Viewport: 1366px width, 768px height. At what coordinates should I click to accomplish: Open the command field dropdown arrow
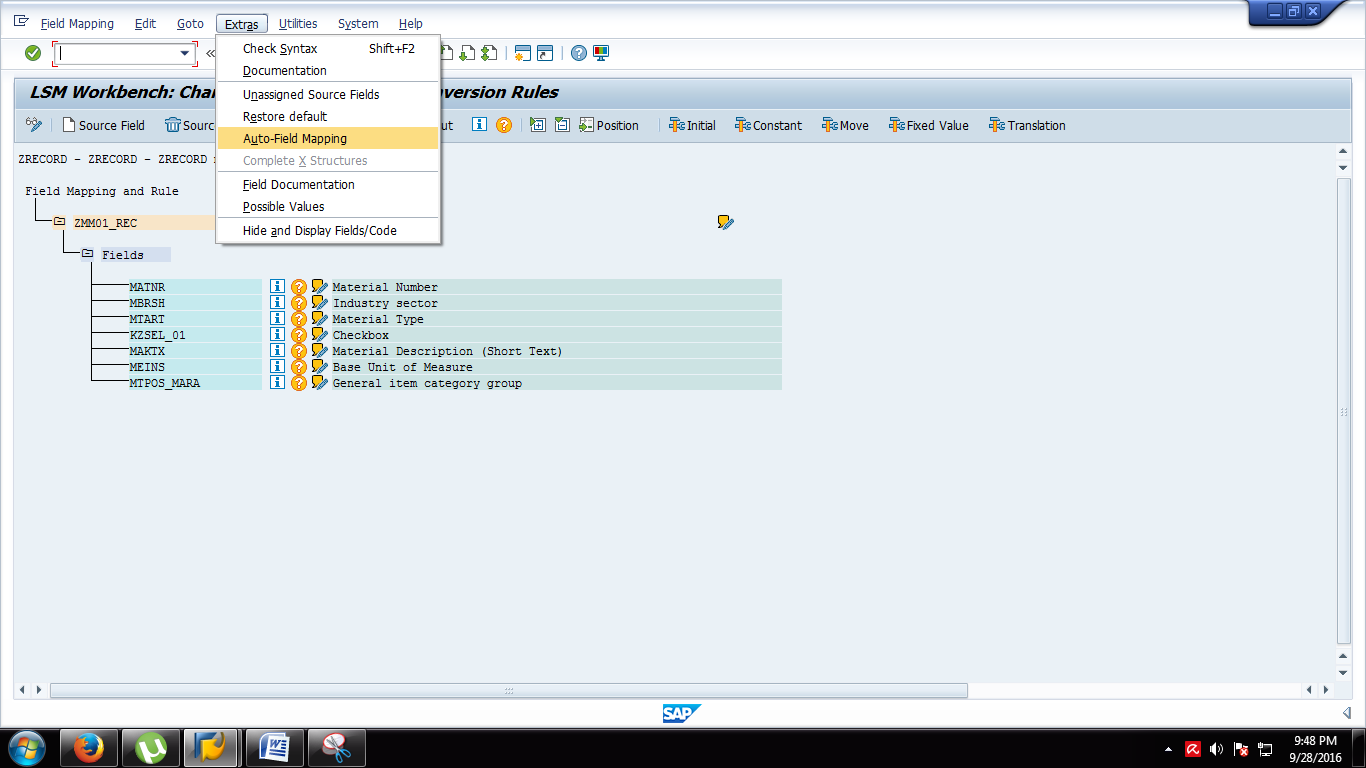click(x=185, y=54)
